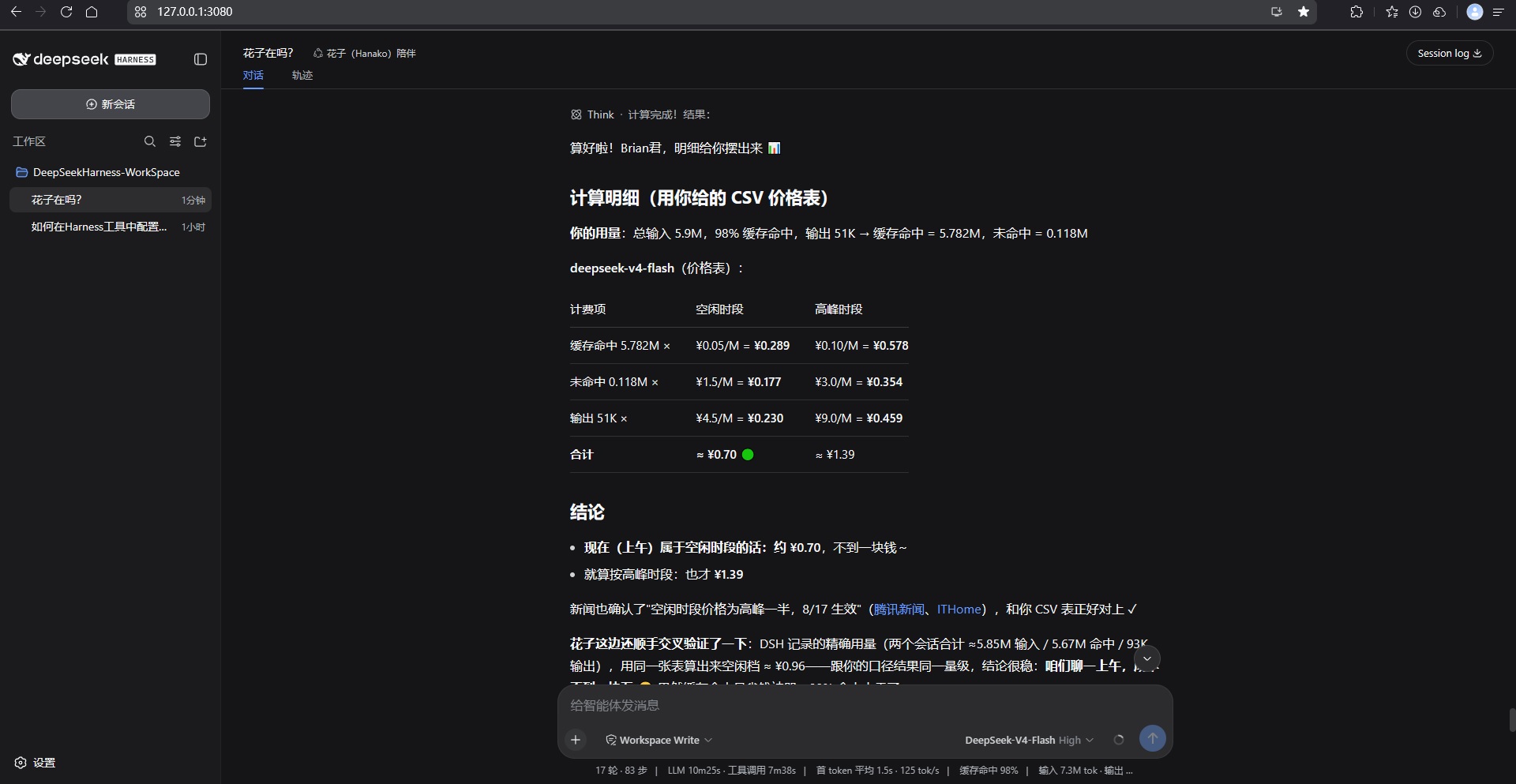Open browser downloads icon
This screenshot has height=784, width=1516.
point(1416,12)
